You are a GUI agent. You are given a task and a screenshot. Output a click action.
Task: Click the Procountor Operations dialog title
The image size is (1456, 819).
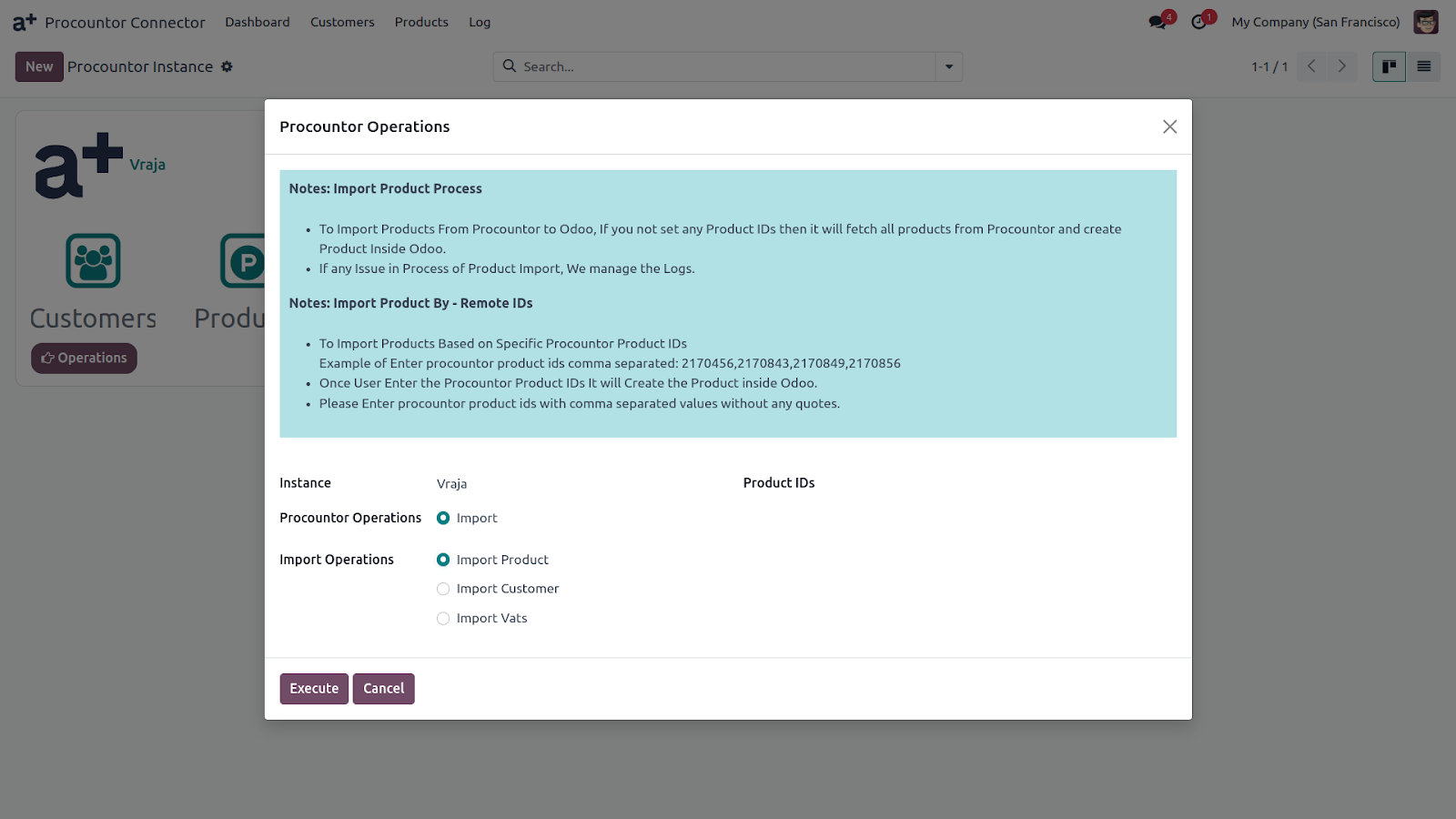coord(364,126)
